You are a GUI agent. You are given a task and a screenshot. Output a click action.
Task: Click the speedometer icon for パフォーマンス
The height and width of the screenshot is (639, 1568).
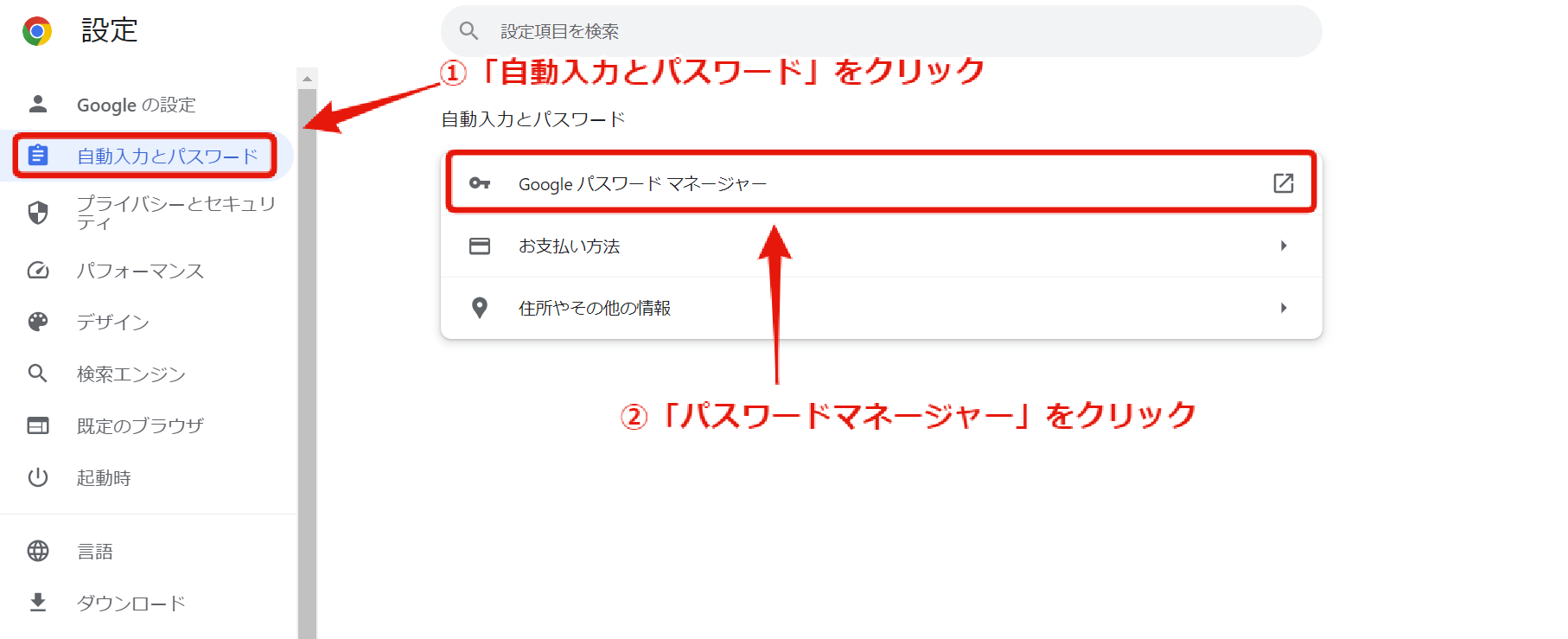pos(38,271)
